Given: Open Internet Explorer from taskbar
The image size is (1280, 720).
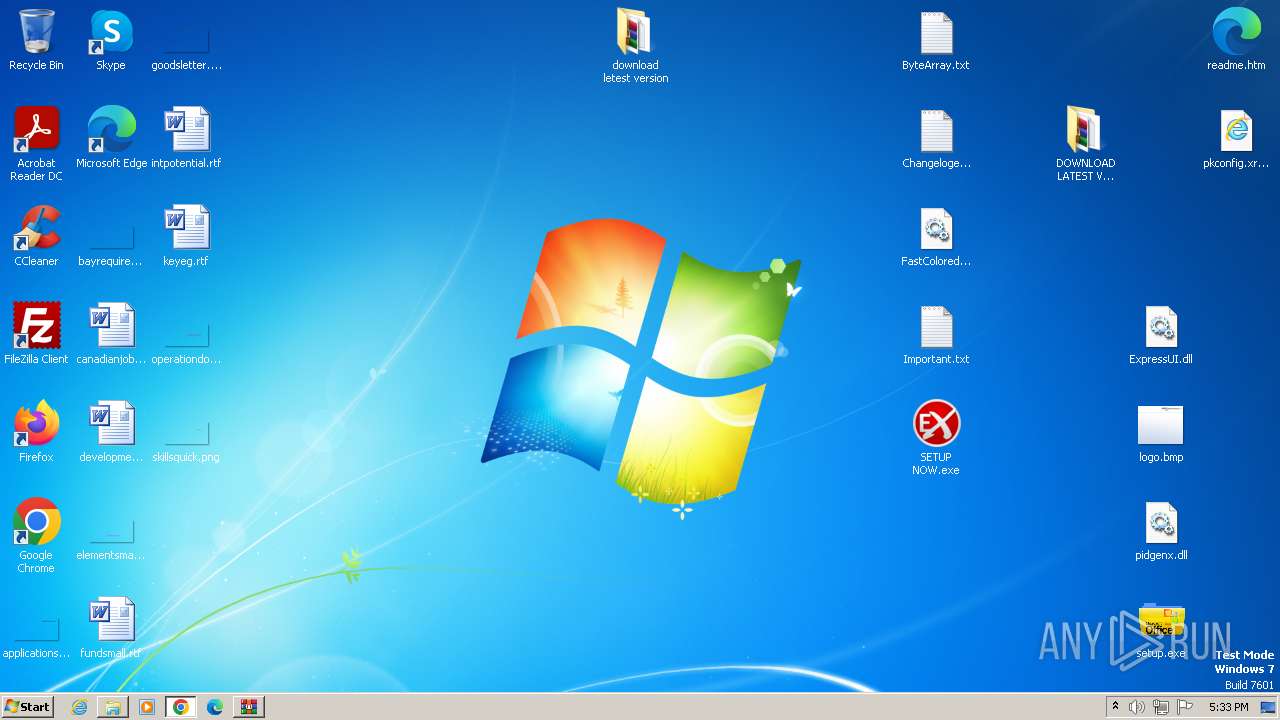Looking at the screenshot, I should (x=79, y=707).
